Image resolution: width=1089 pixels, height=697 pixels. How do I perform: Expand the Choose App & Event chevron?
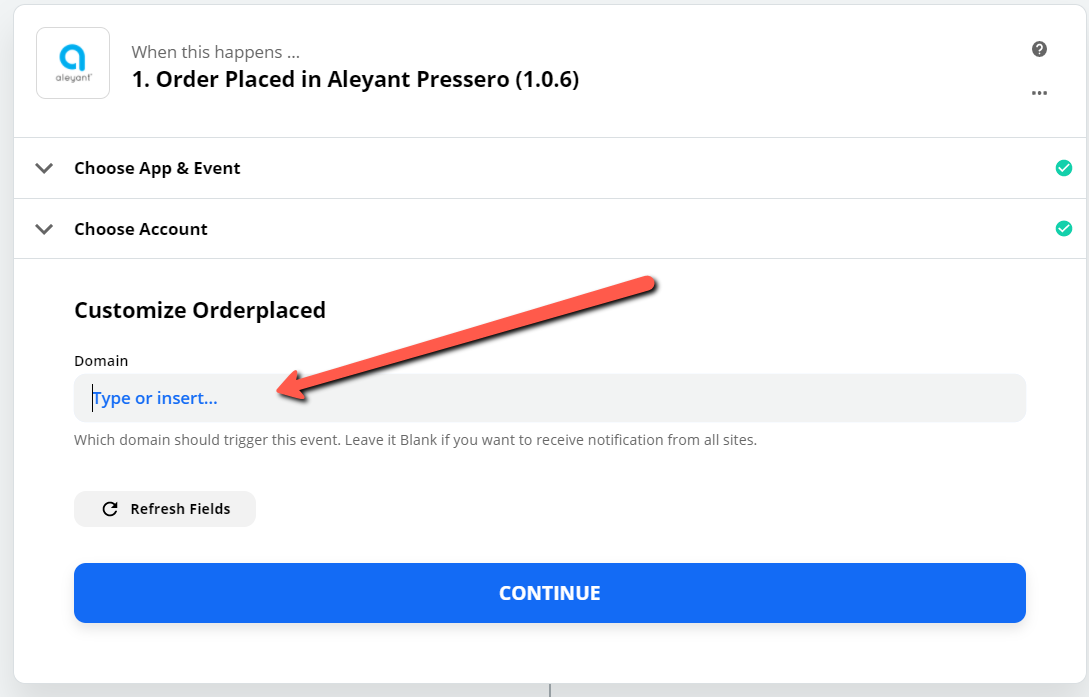(x=44, y=168)
